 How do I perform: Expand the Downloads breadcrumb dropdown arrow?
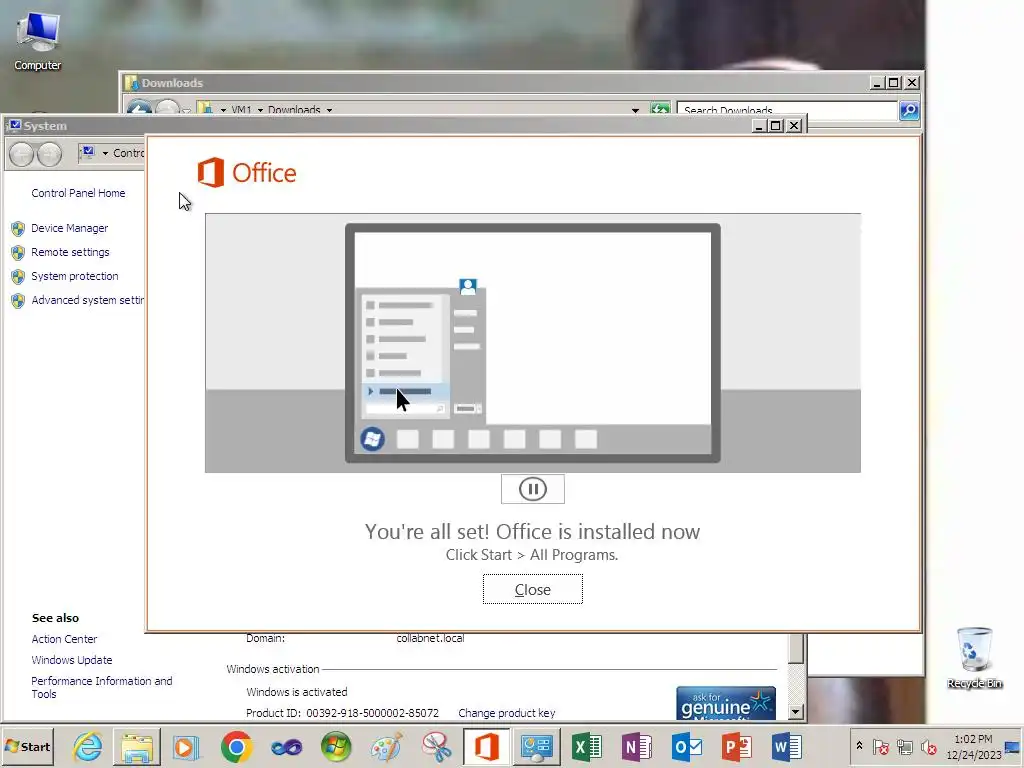pos(329,110)
